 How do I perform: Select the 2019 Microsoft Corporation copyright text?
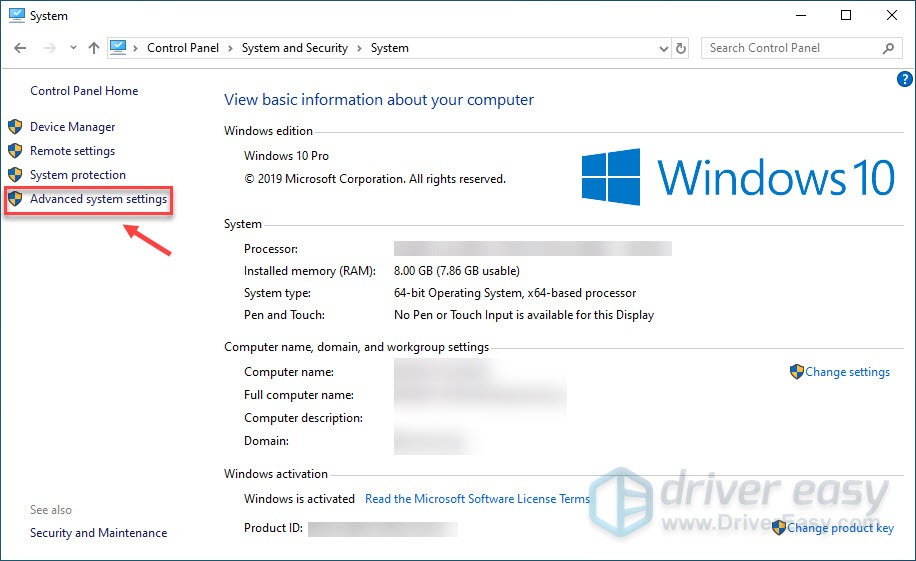pyautogui.click(x=375, y=179)
